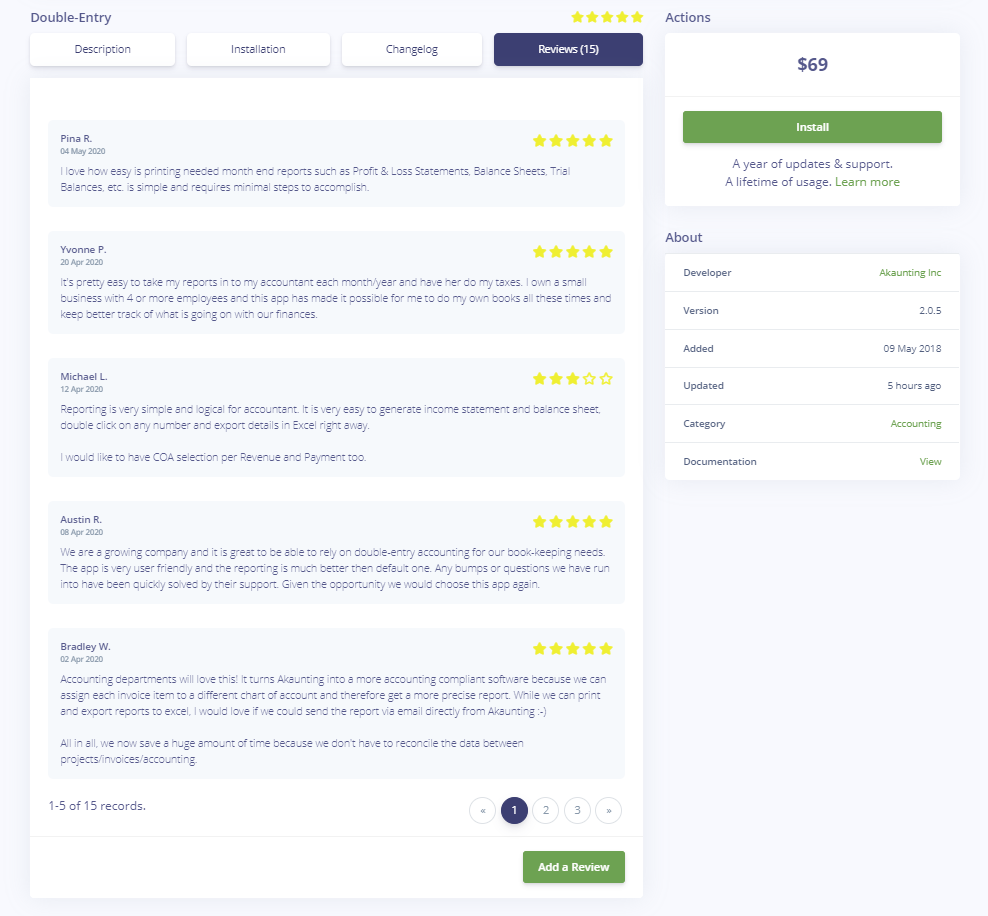This screenshot has width=988, height=916.
Task: Switch to the Changelog tab
Action: point(411,49)
